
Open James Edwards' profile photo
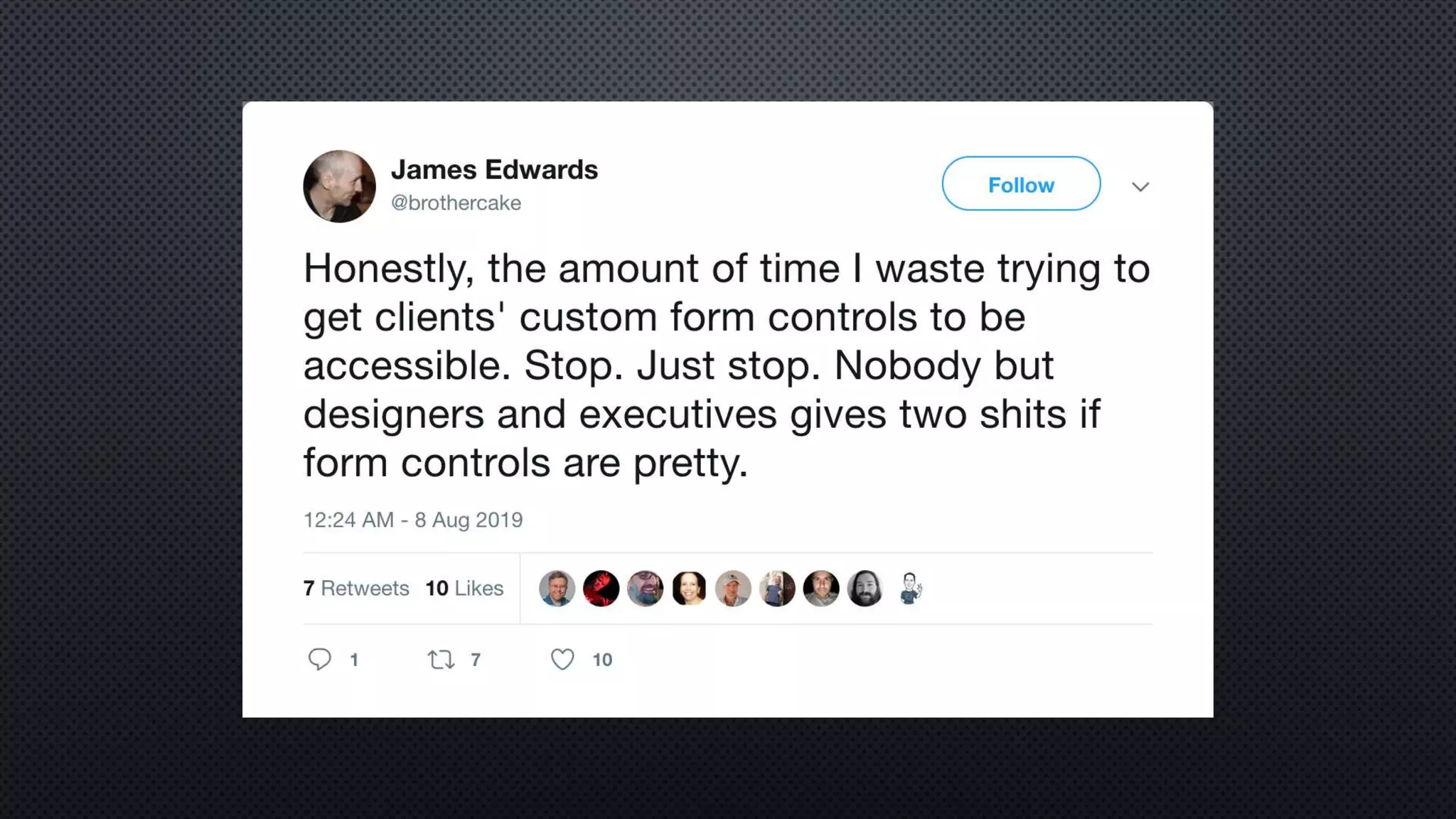339,186
